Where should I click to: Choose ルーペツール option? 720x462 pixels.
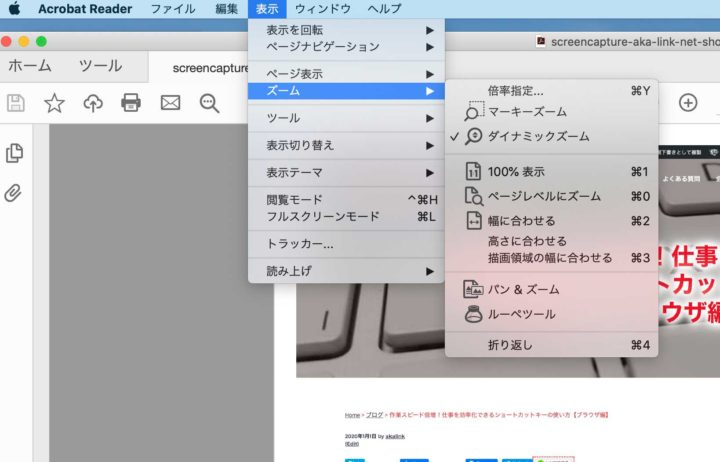tap(551, 315)
